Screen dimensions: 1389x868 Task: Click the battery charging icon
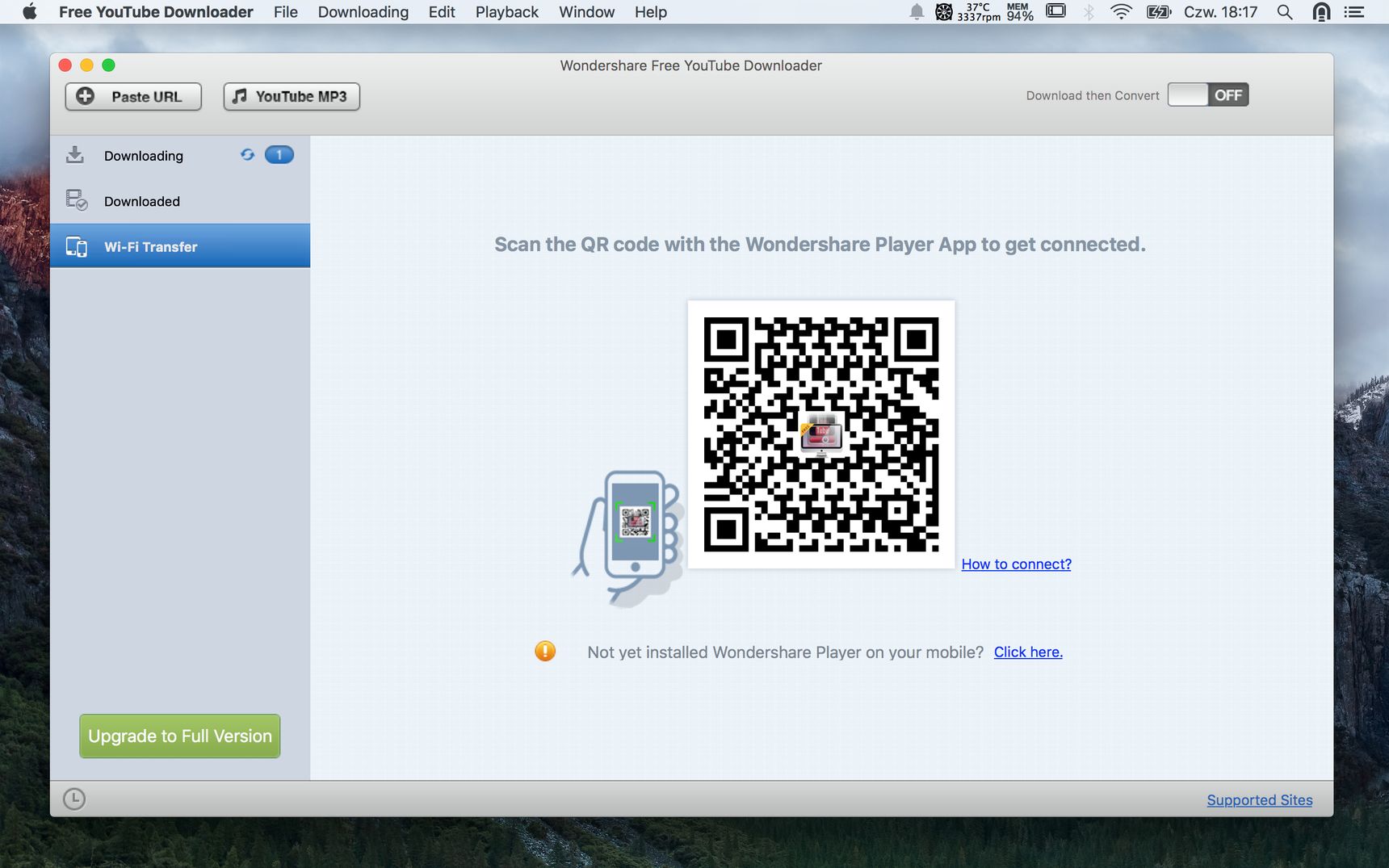pos(1159,12)
